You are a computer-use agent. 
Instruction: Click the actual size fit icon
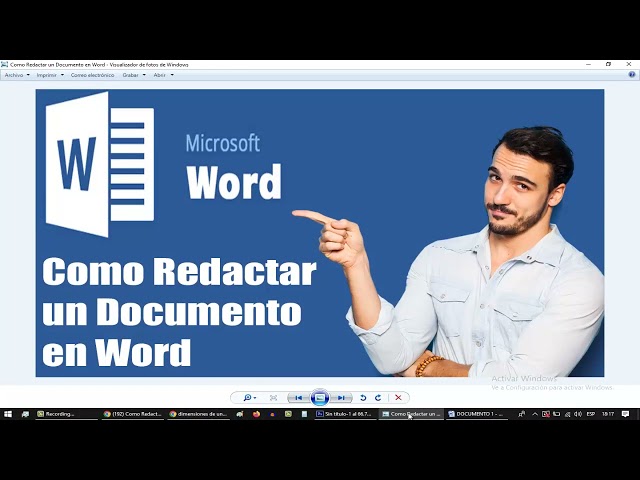pyautogui.click(x=273, y=398)
